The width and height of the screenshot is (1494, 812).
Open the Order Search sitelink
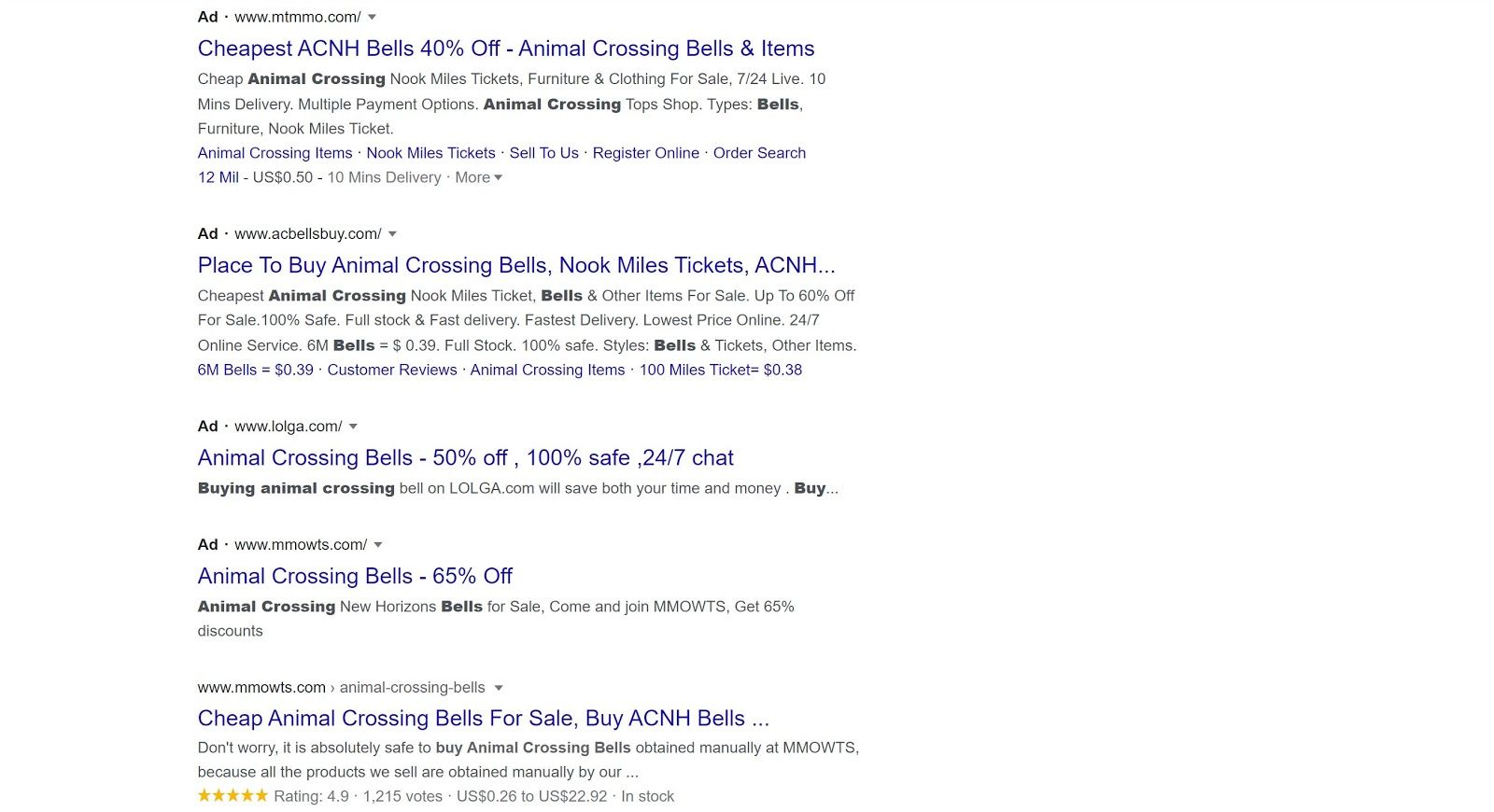point(759,153)
